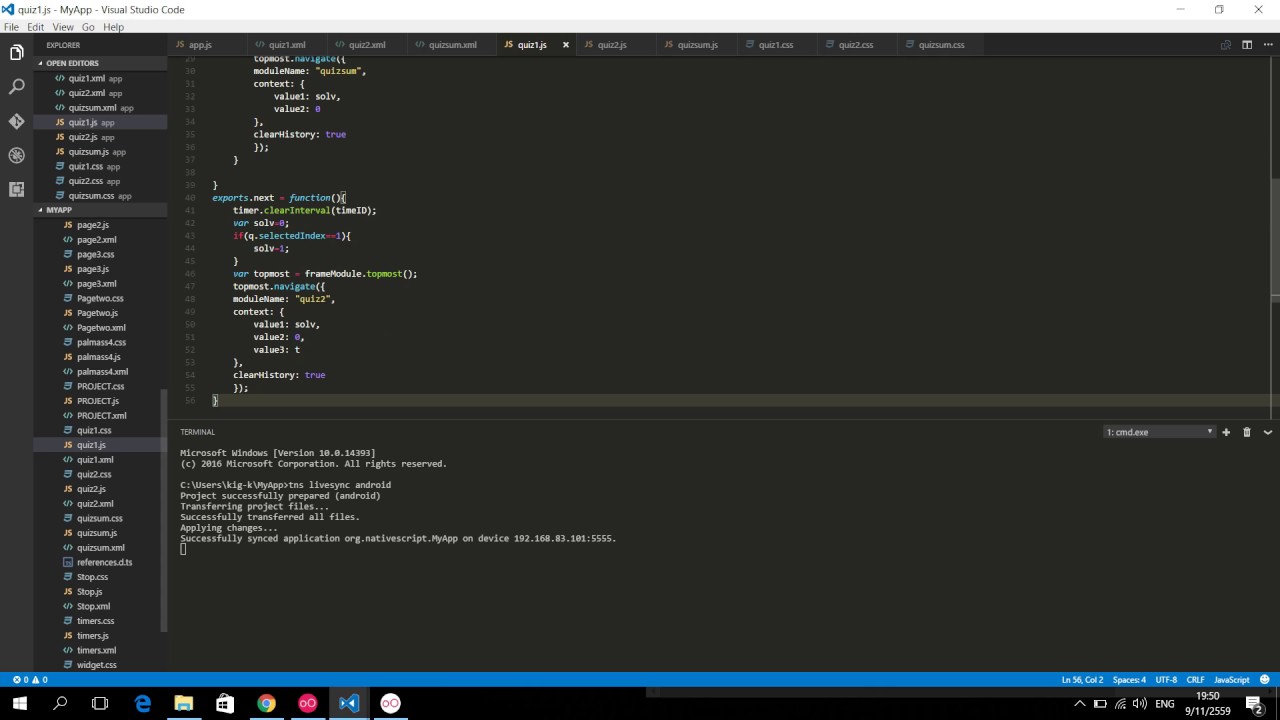Open palmass4.js in the file tree

click(100, 357)
